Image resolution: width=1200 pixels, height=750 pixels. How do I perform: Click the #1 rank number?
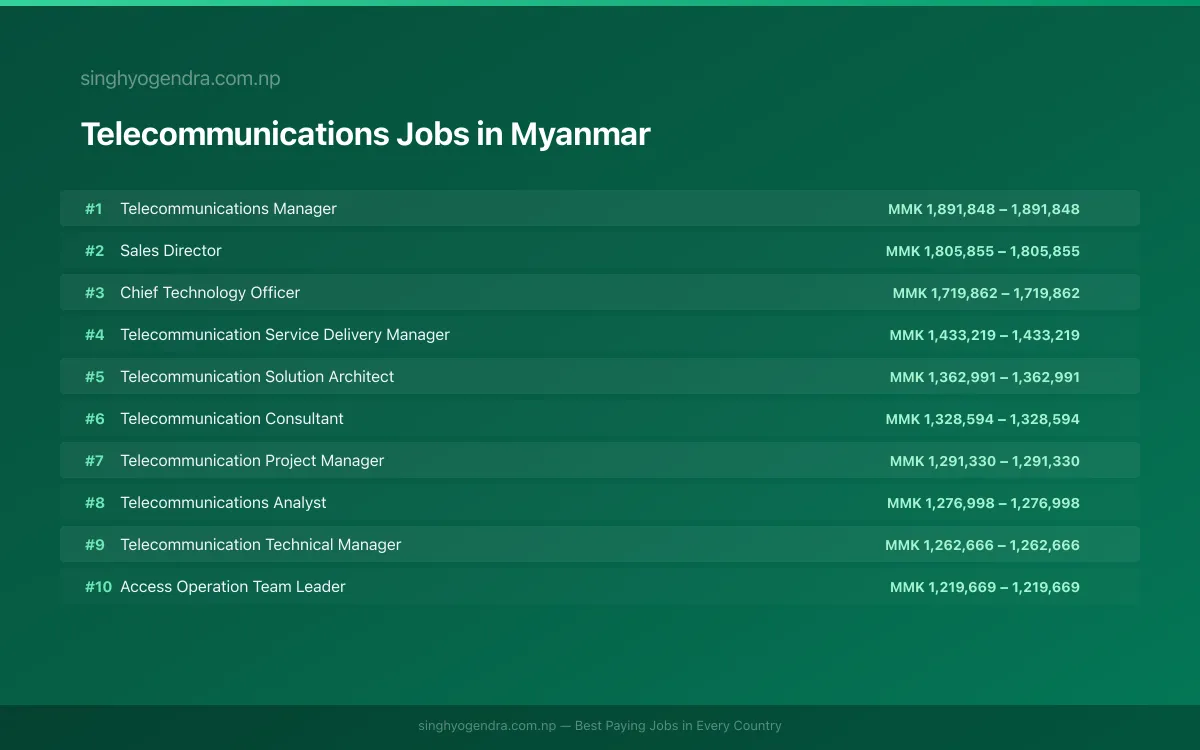pos(94,209)
